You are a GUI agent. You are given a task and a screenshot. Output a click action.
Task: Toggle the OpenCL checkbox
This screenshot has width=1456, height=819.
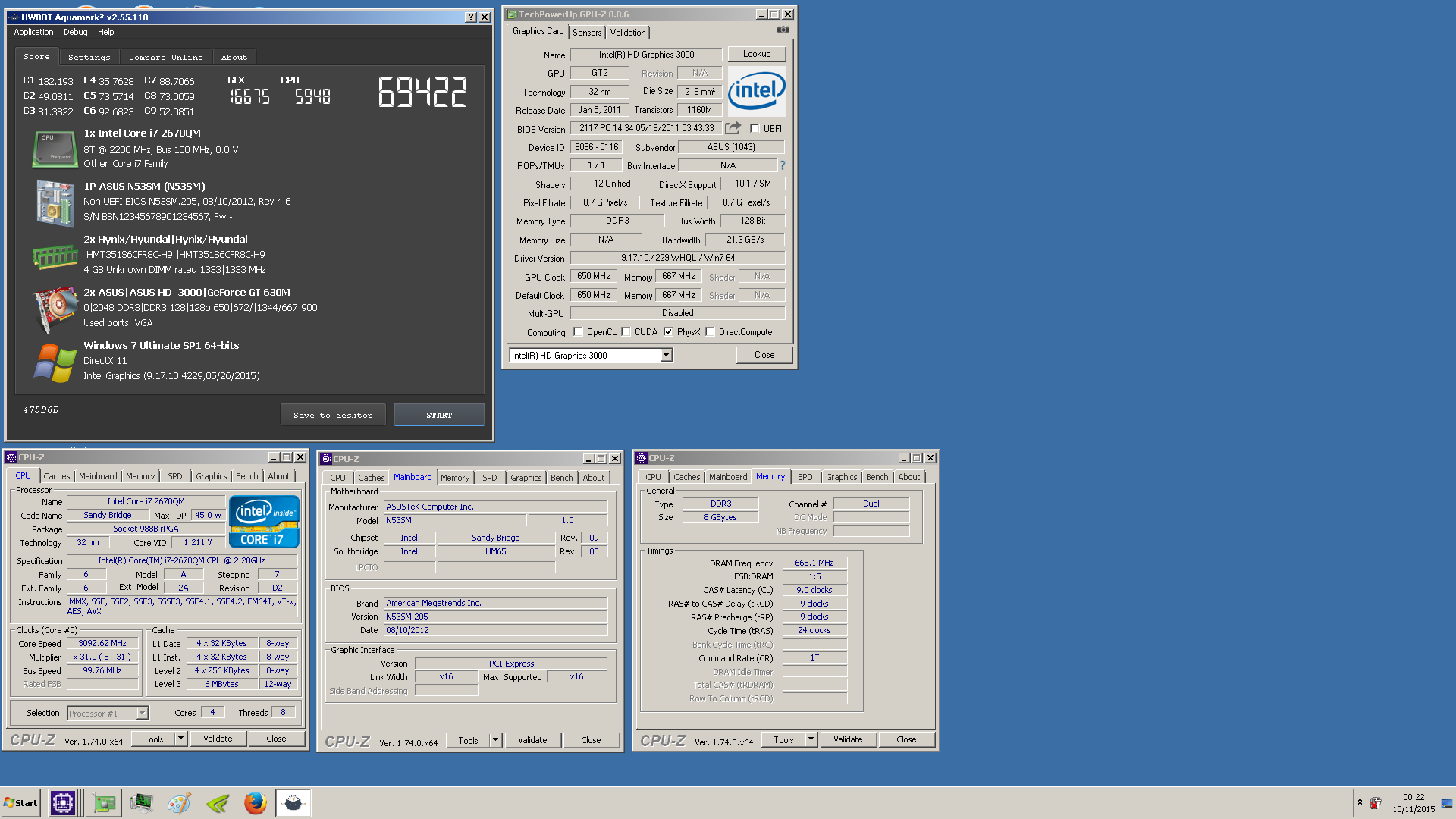[x=578, y=332]
